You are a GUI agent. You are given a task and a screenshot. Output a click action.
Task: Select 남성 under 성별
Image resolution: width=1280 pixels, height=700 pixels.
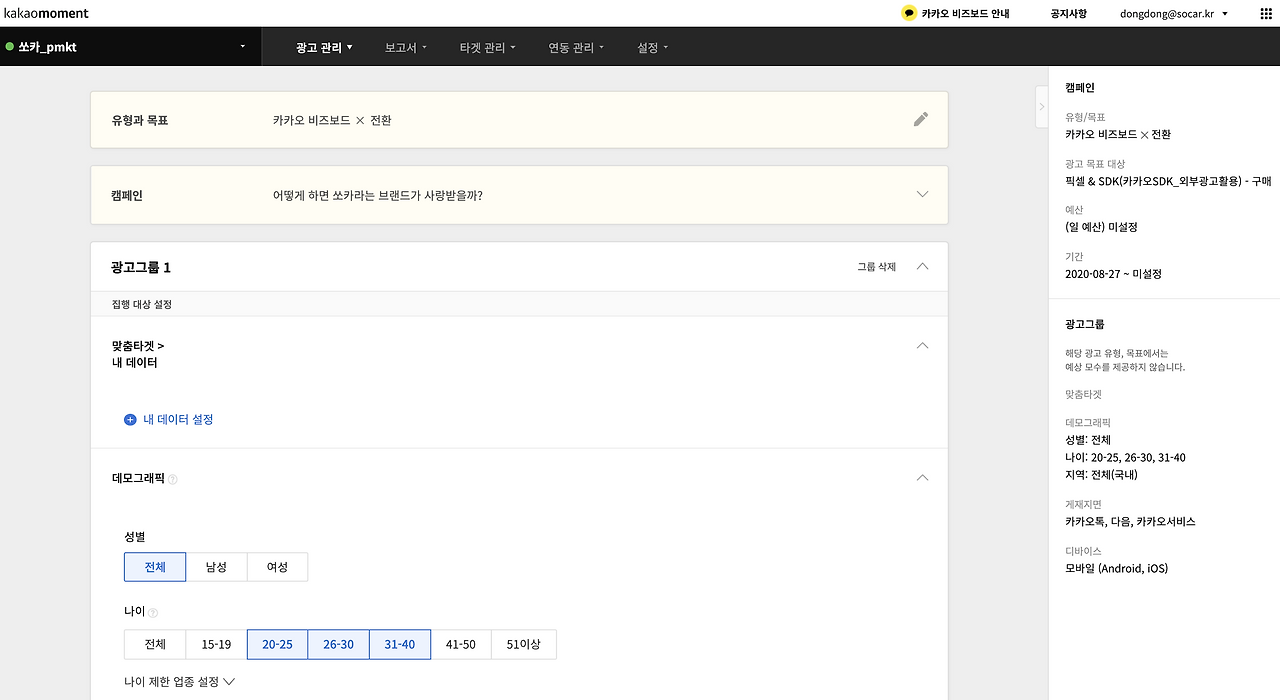(218, 566)
